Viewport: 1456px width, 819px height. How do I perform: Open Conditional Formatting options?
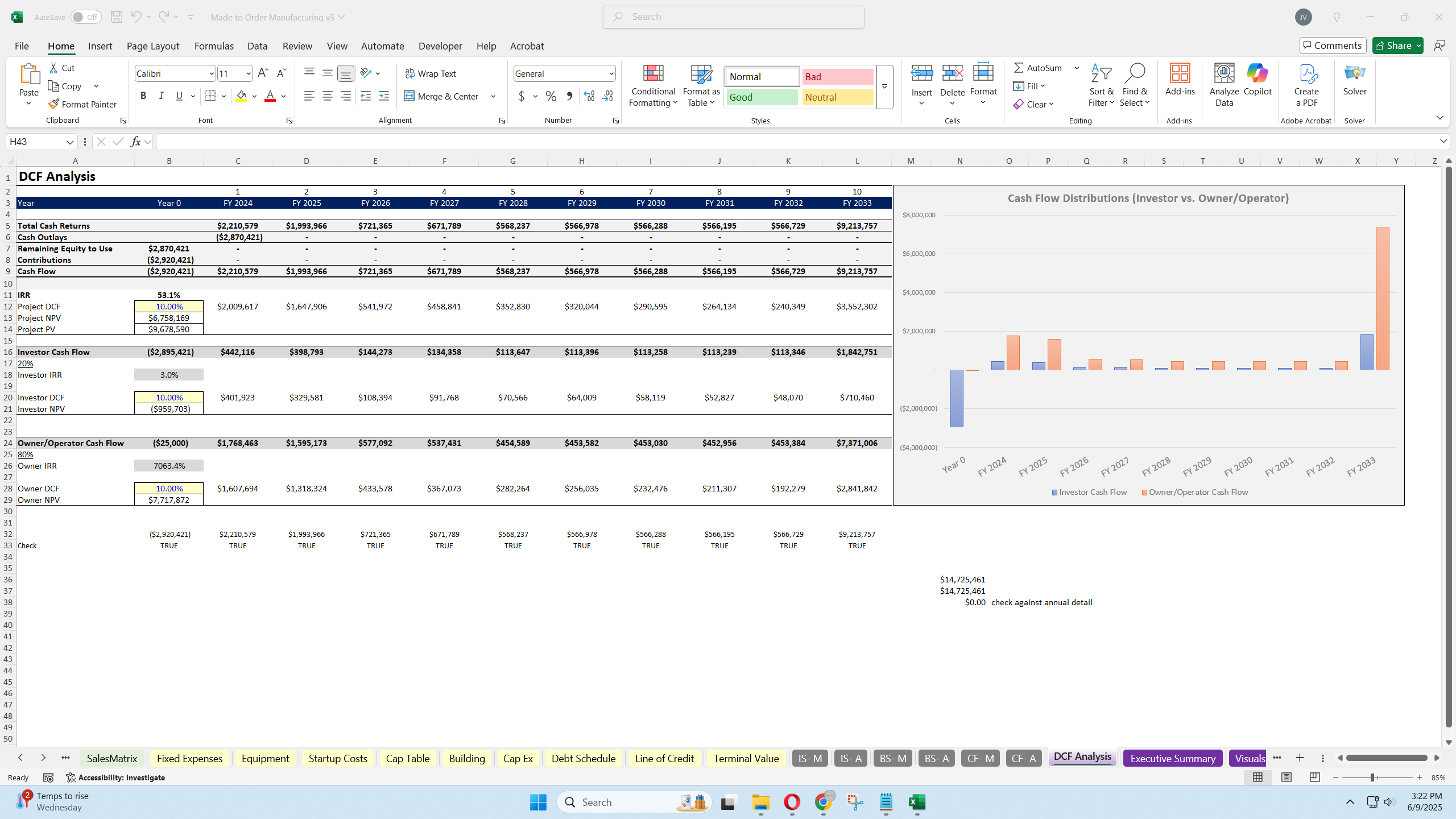652,85
